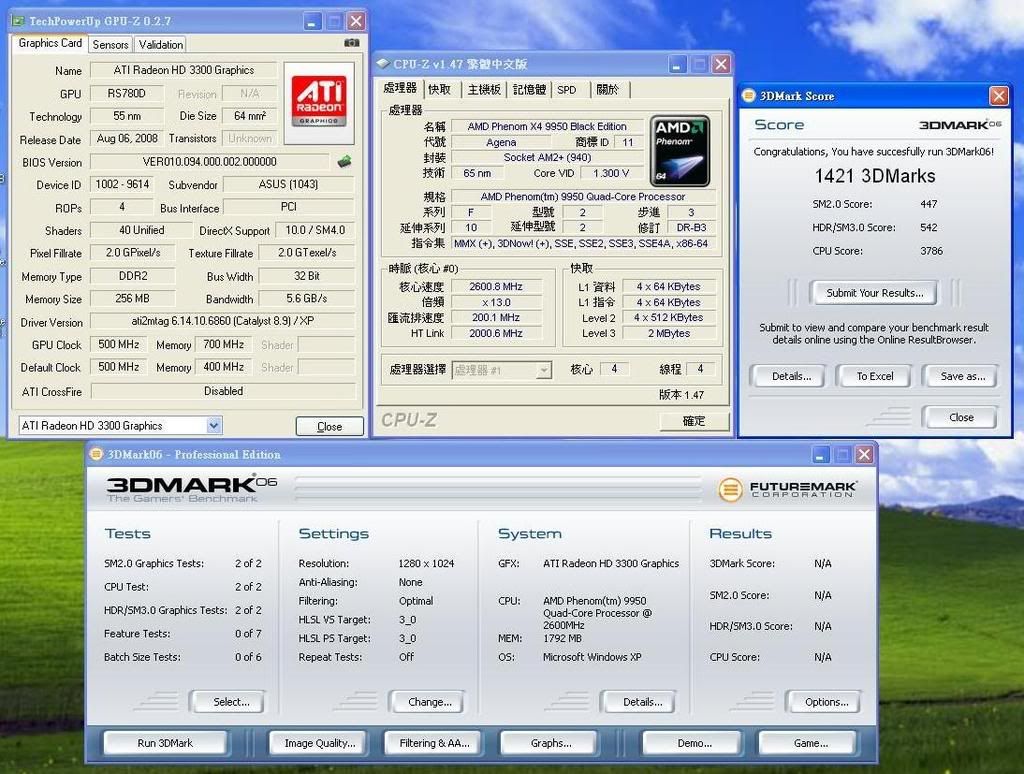Click the 1421 3DMarks score text
This screenshot has width=1024, height=774.
pos(874,176)
